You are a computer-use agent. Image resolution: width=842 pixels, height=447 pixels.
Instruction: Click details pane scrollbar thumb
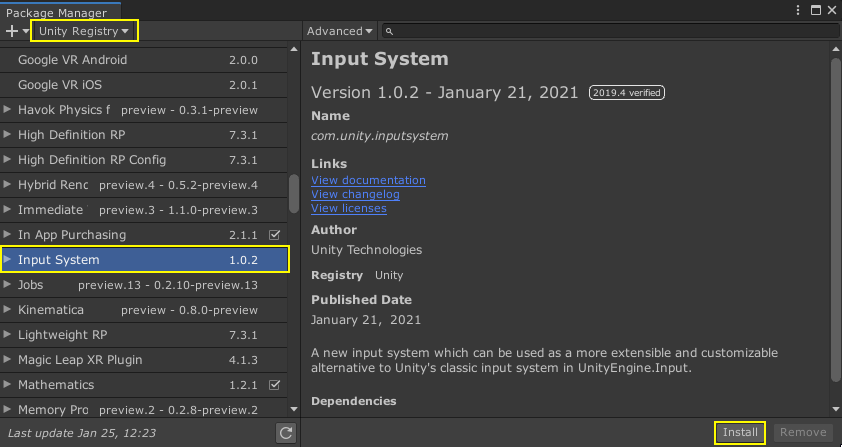pos(836,219)
